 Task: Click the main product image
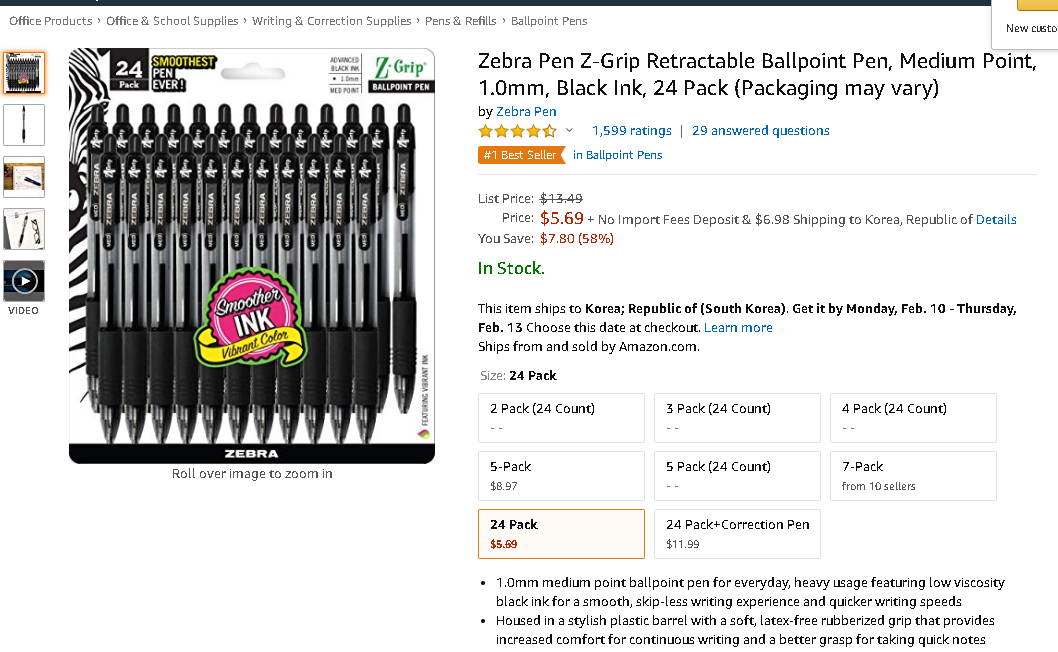coord(252,256)
